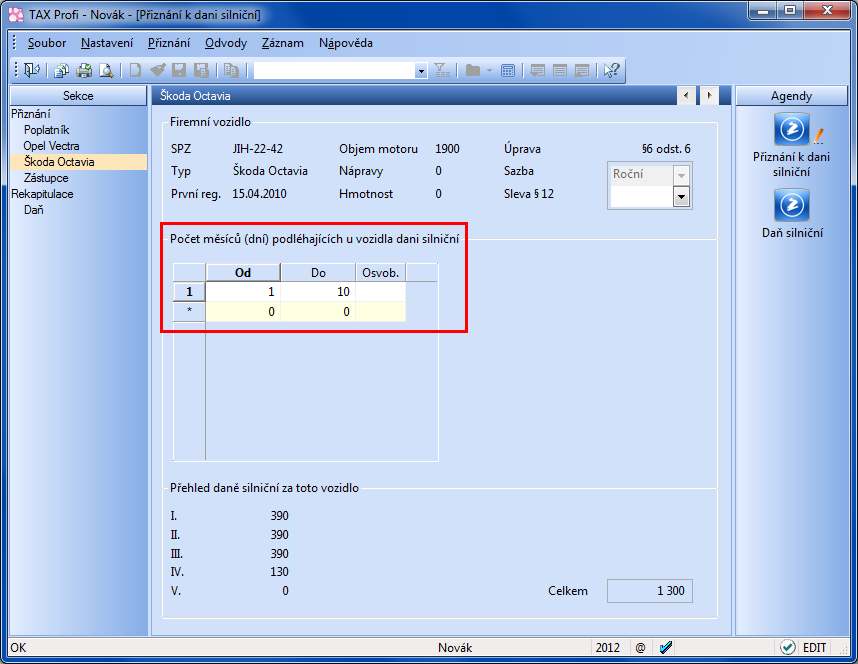858x664 pixels.
Task: Click the print toolbar icon
Action: click(84, 70)
